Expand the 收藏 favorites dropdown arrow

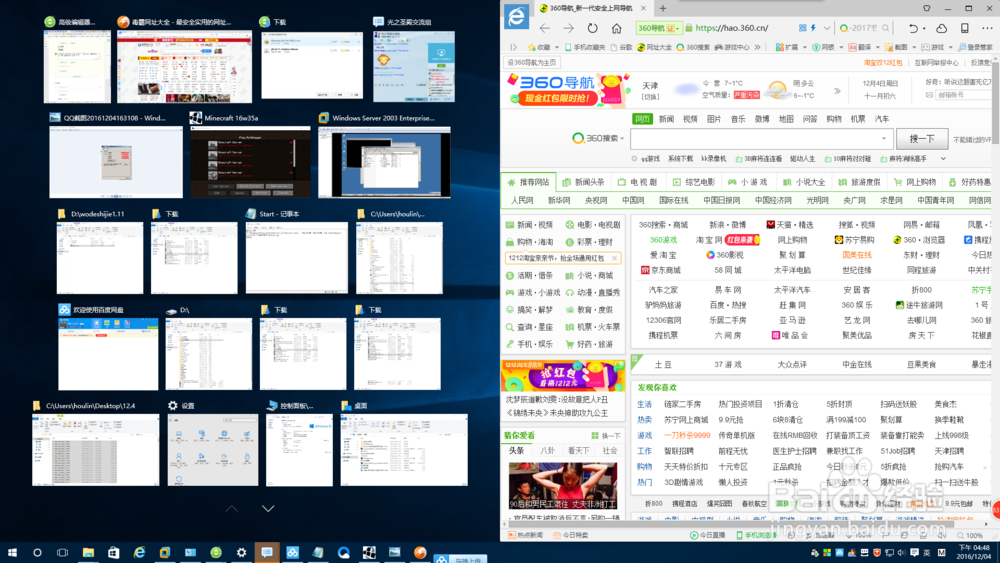tap(557, 47)
